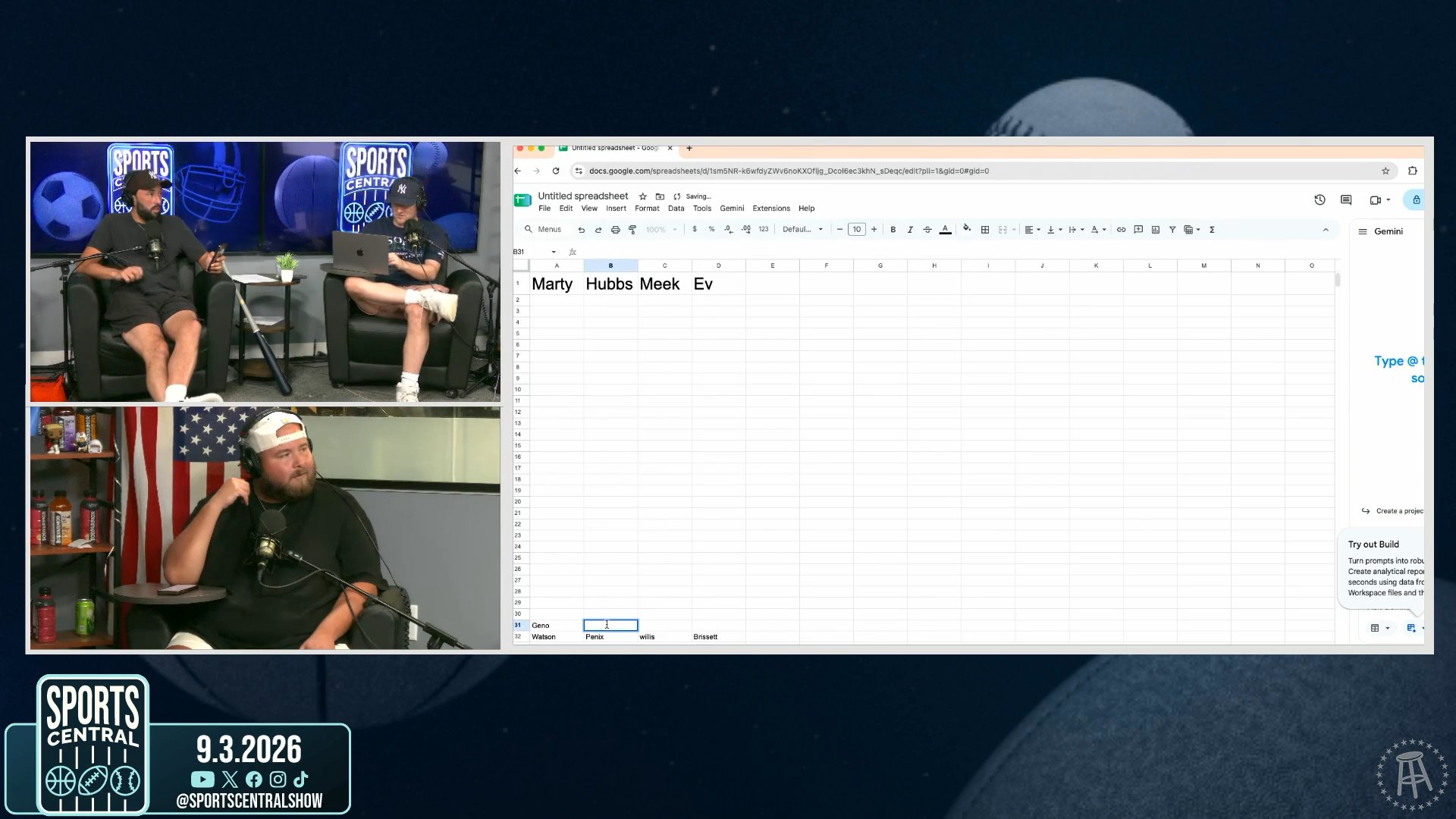The height and width of the screenshot is (819, 1456).
Task: Increase decimal places in toolbar
Action: pyautogui.click(x=746, y=230)
